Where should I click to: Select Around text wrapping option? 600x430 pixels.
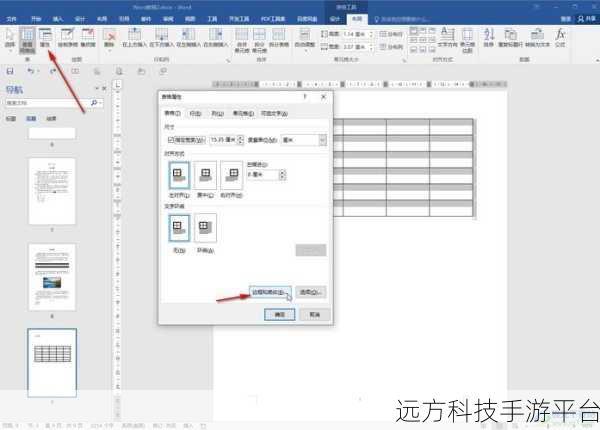pos(205,228)
